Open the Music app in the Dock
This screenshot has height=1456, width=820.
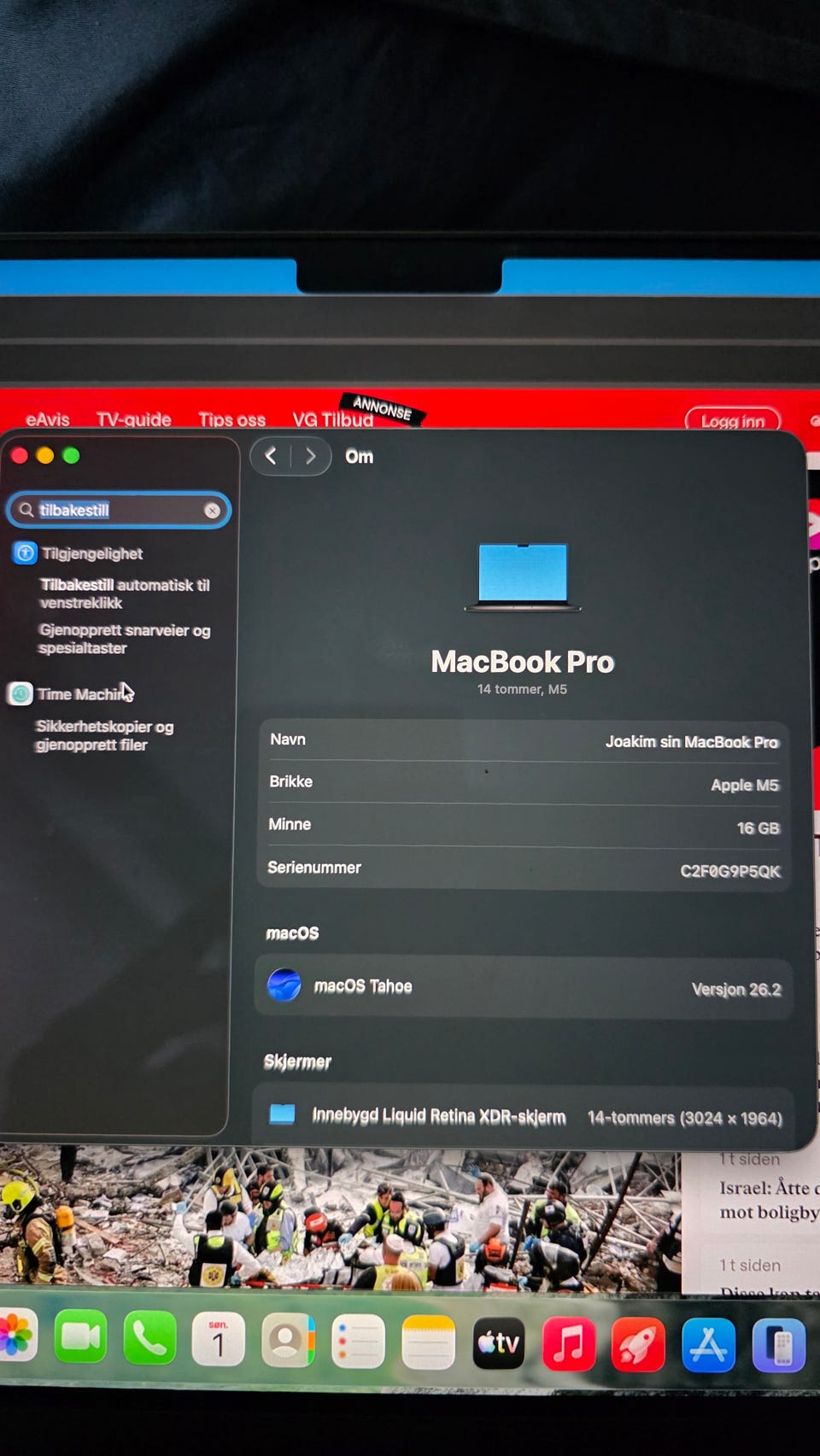coord(568,1344)
